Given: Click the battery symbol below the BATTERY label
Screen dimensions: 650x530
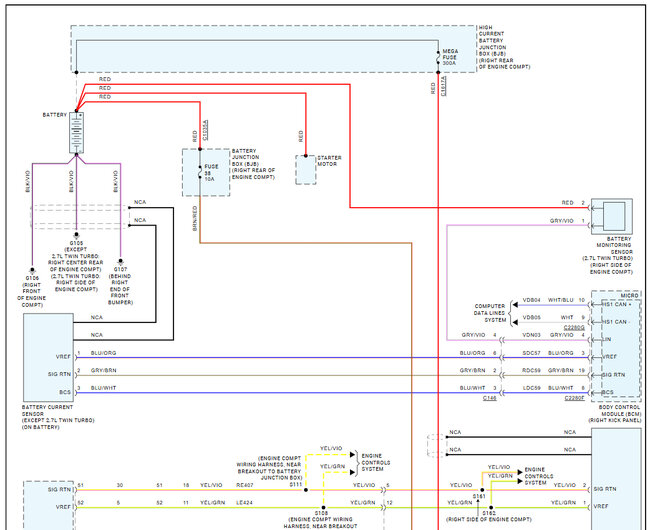Looking at the screenshot, I should click(77, 133).
